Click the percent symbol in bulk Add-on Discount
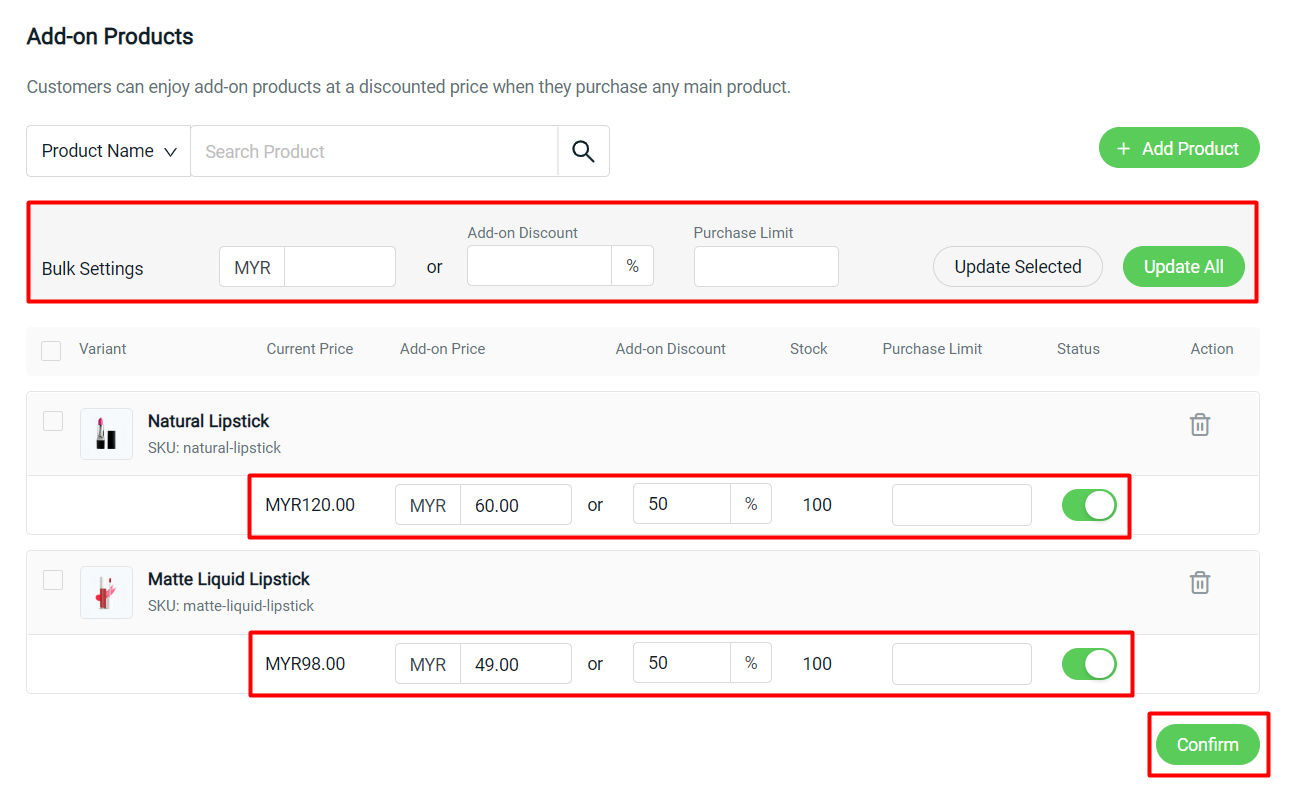 point(632,265)
